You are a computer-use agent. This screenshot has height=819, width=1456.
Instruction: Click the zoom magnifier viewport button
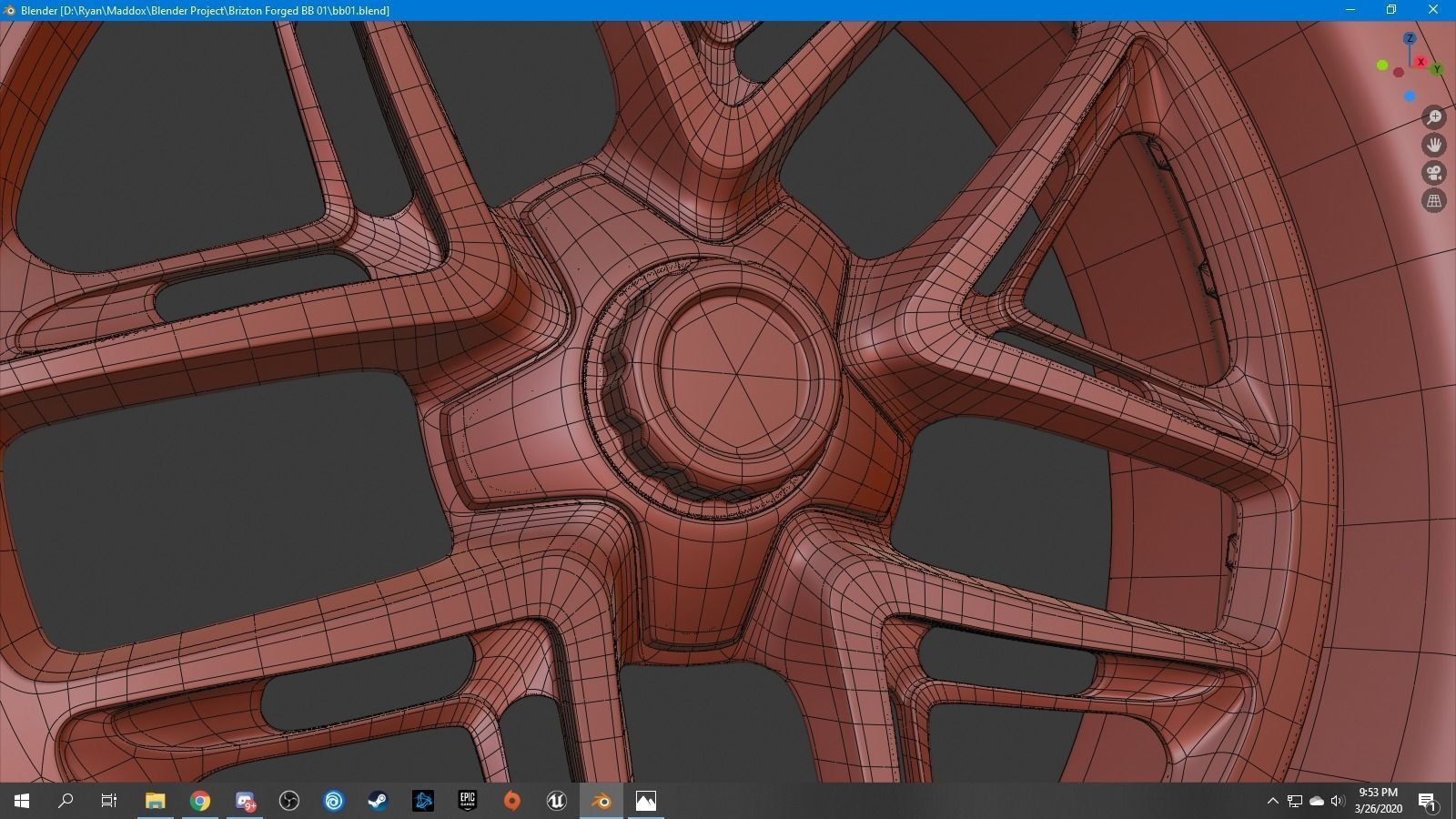point(1434,117)
